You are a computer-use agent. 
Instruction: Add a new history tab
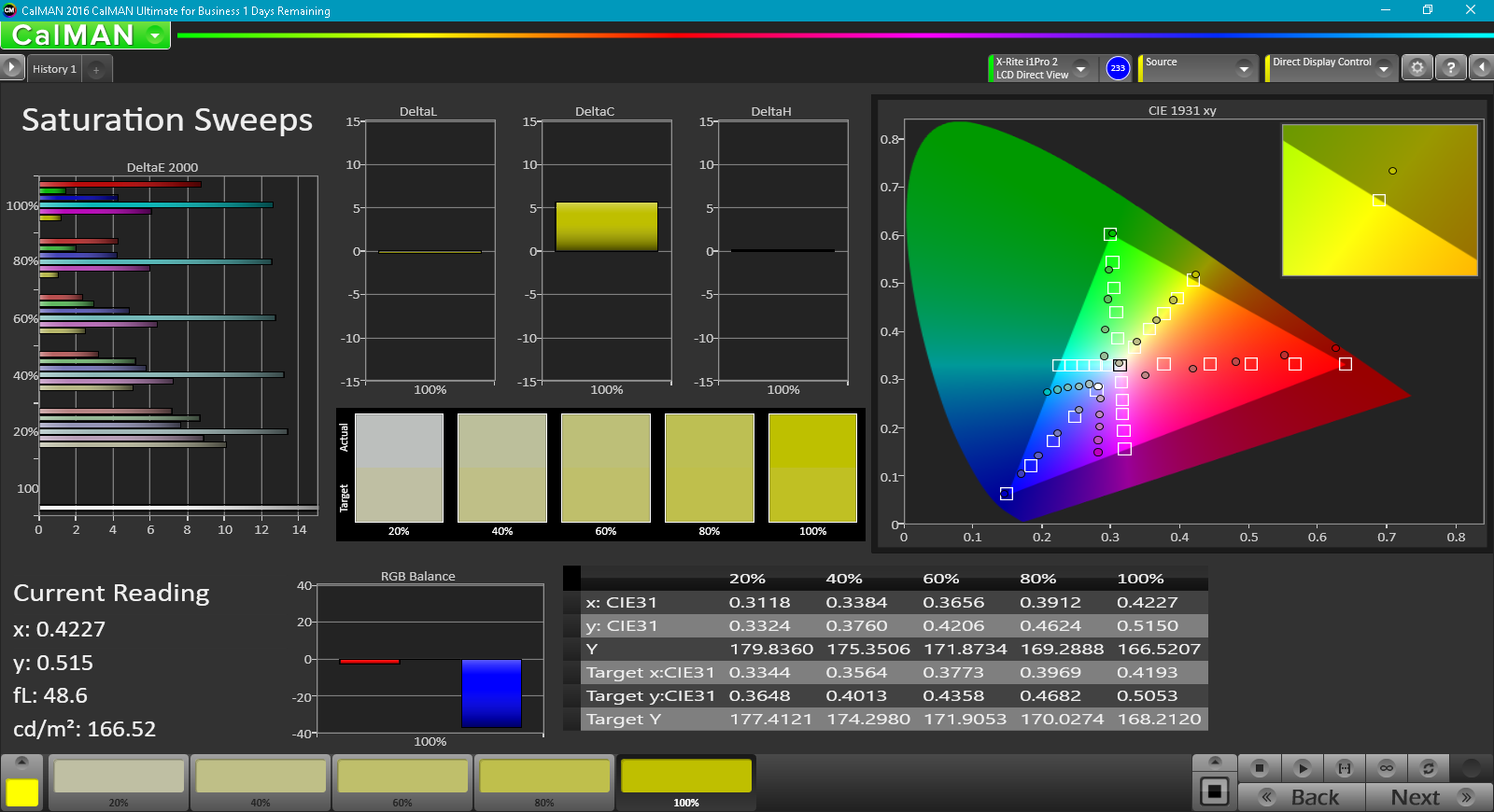pos(96,70)
